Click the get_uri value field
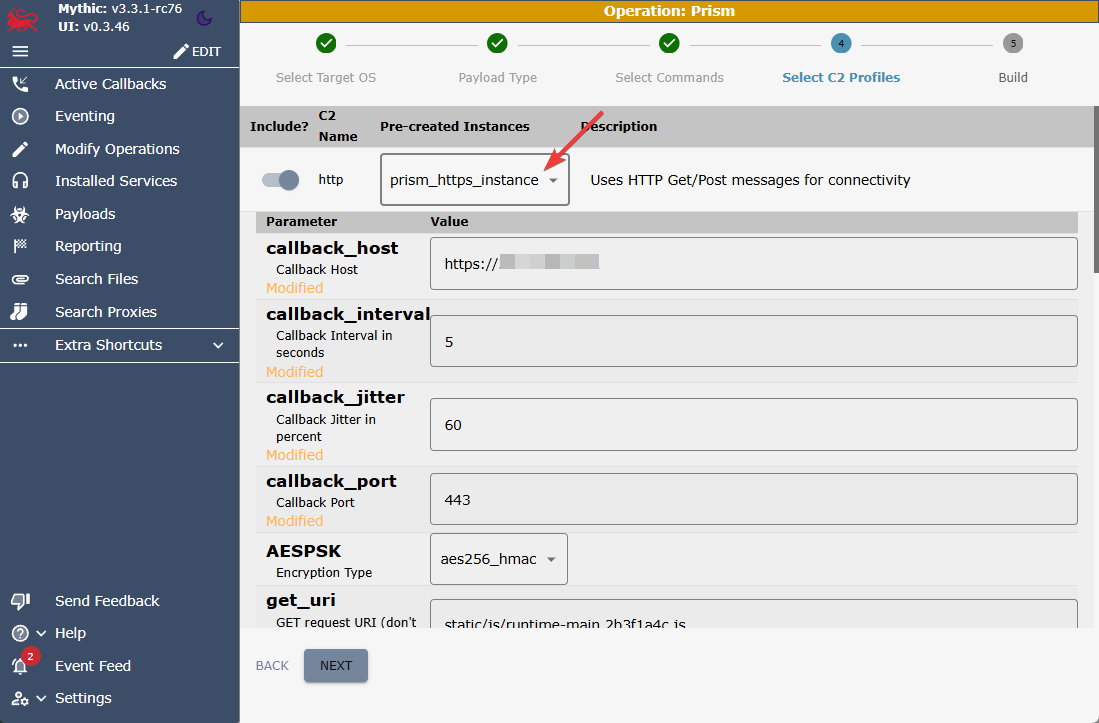 point(753,614)
